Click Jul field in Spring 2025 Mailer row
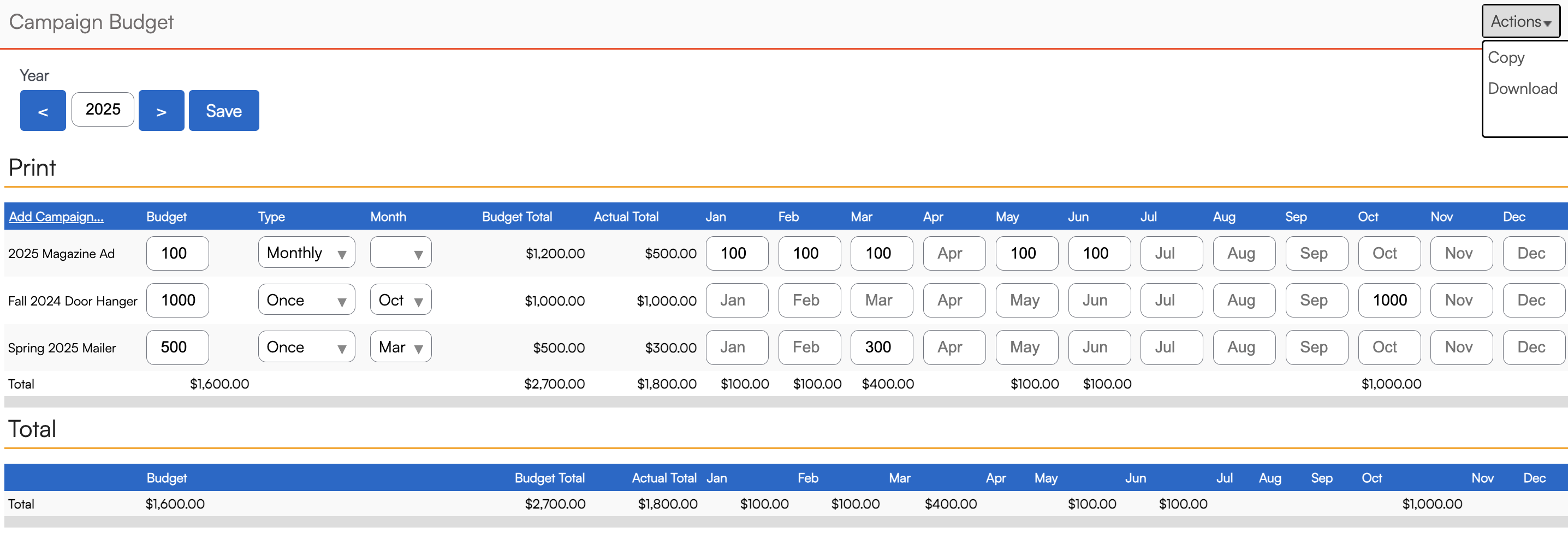1568x539 pixels. point(1172,347)
